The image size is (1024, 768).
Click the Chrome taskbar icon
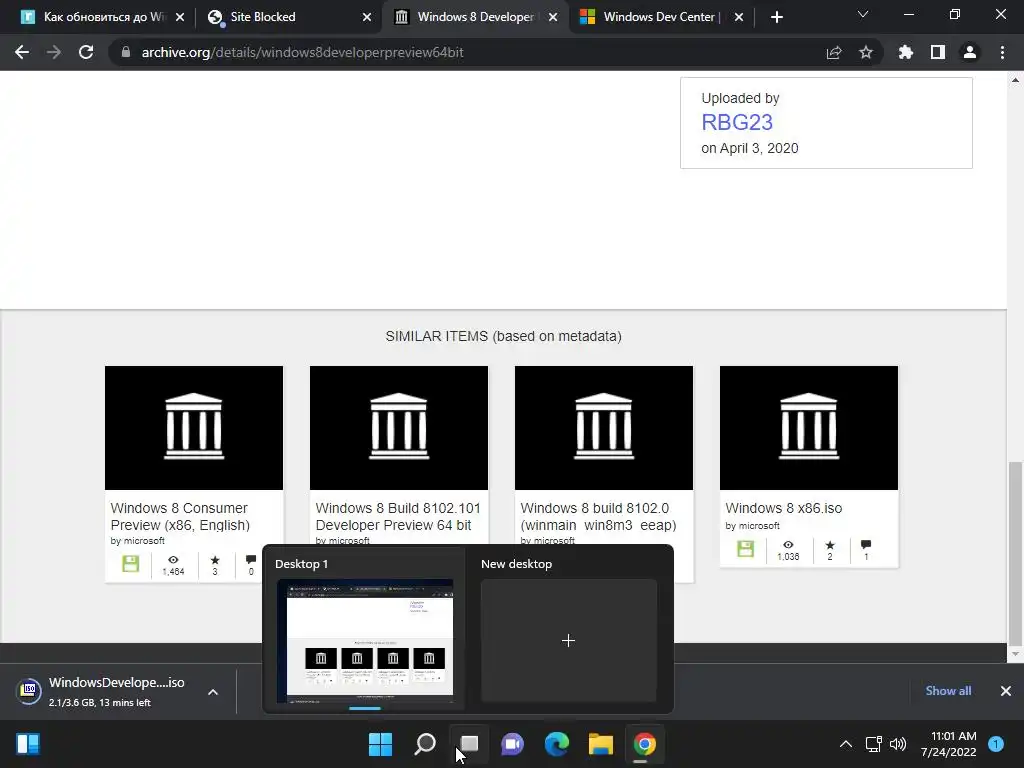(645, 744)
